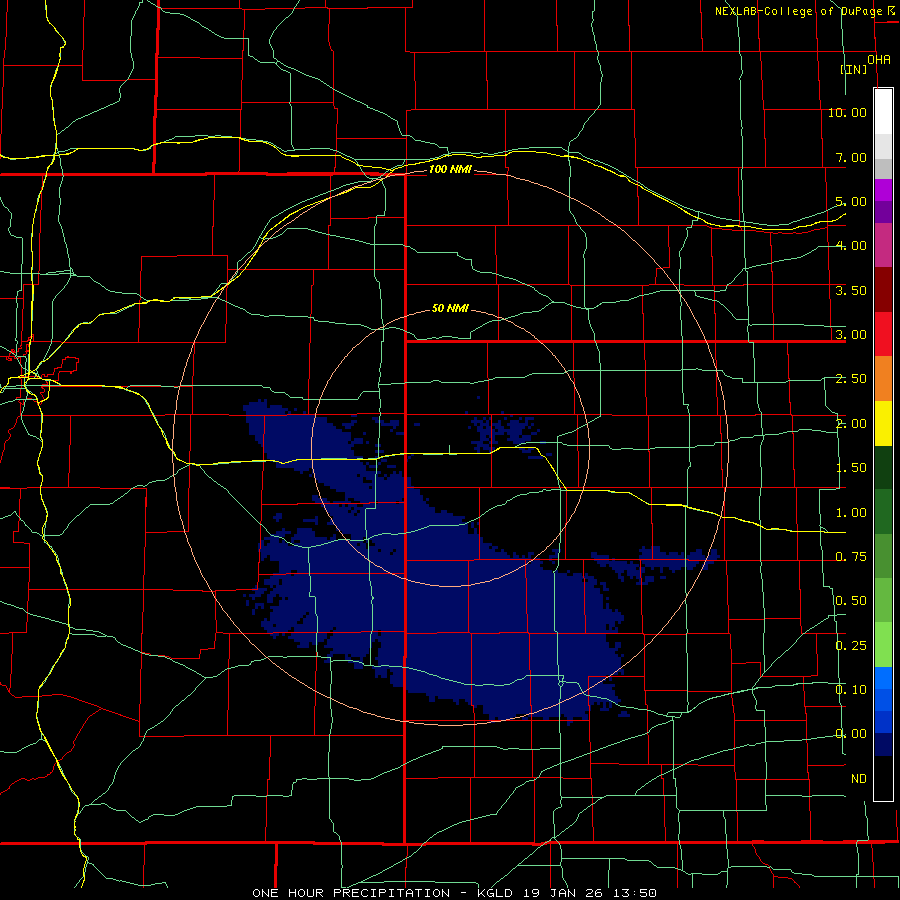Click the 100 NMI range ring label
Image resolution: width=900 pixels, height=900 pixels.
tap(450, 169)
